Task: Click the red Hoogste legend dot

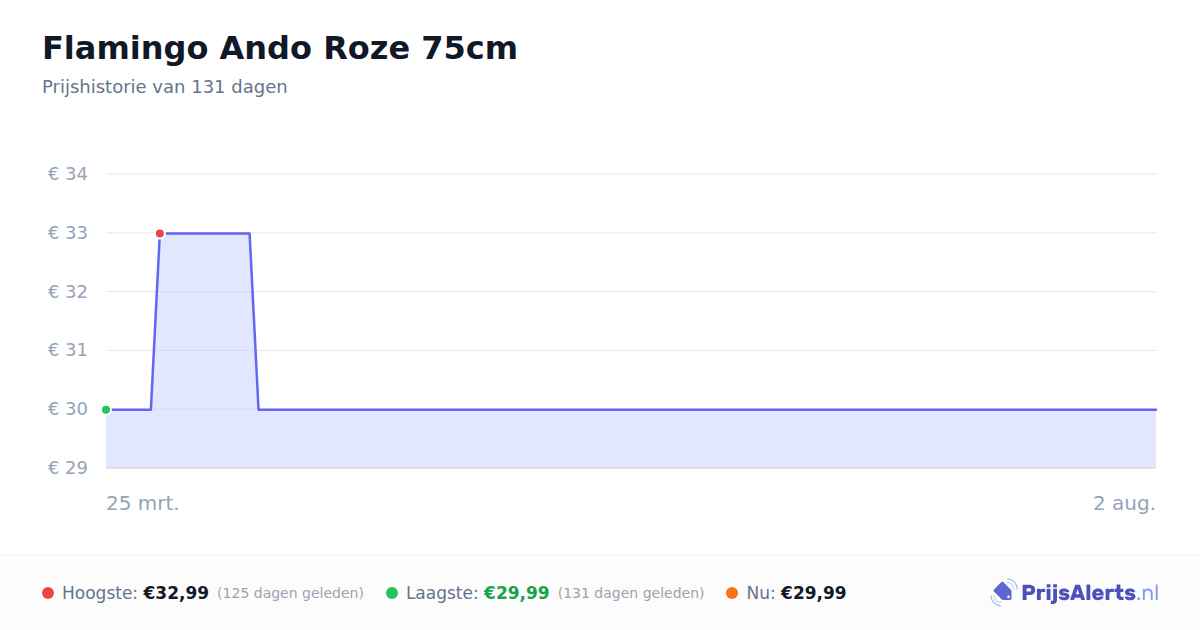Action: (x=48, y=593)
